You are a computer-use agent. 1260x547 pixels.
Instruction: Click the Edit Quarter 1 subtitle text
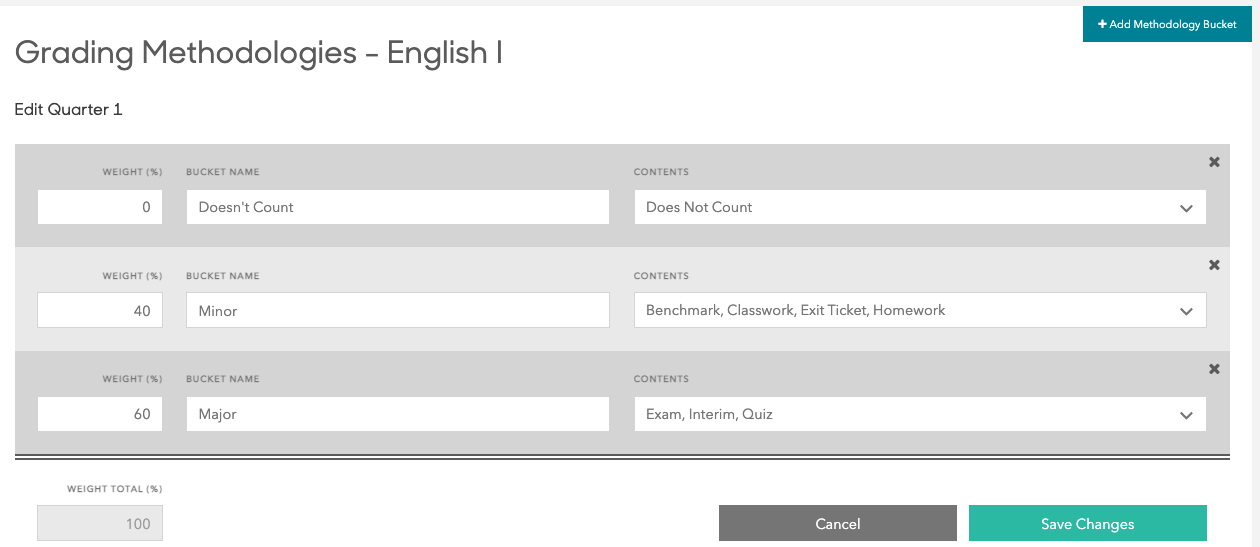(68, 110)
